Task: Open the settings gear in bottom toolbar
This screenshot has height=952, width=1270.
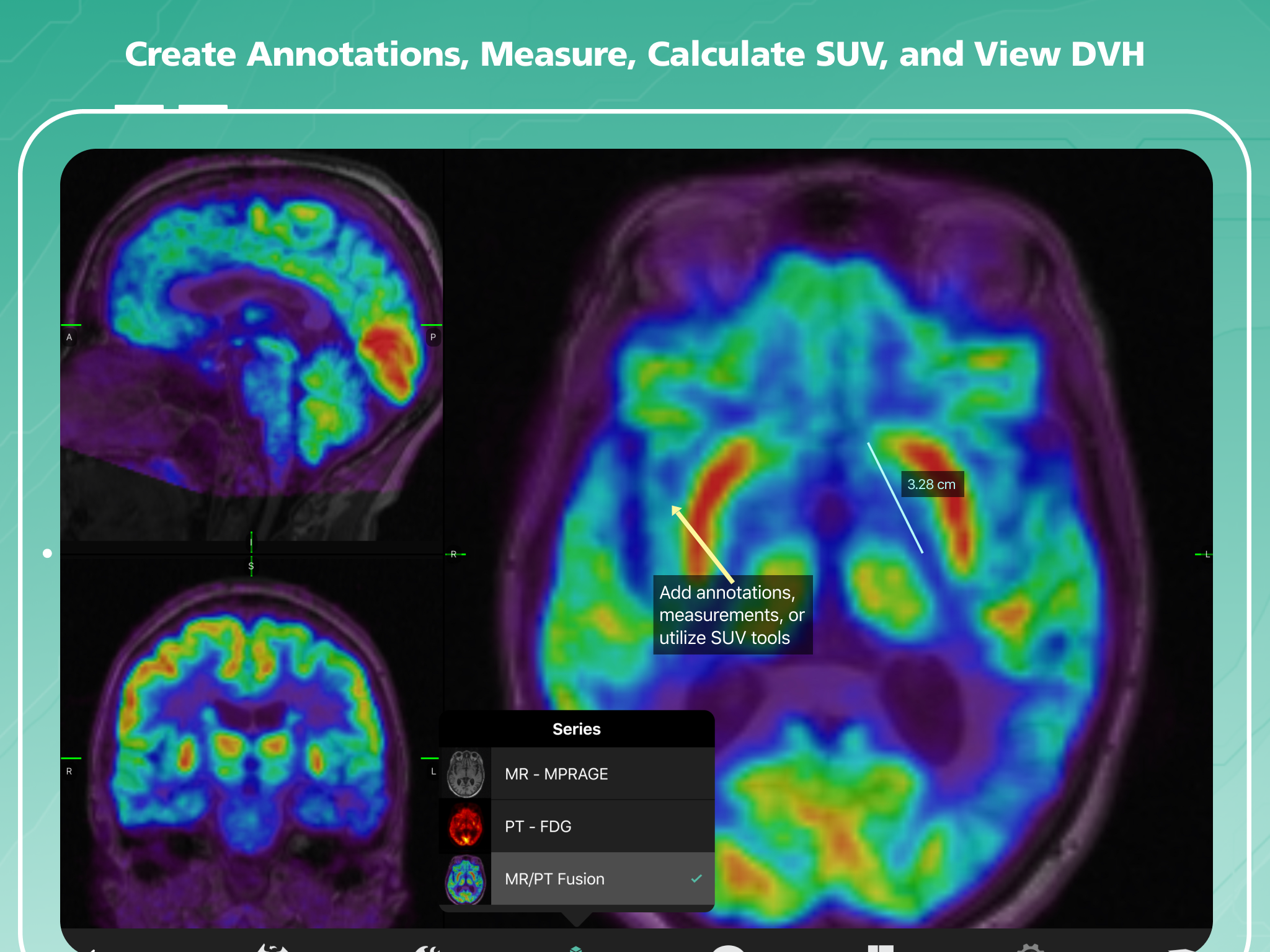Action: coord(1030,948)
